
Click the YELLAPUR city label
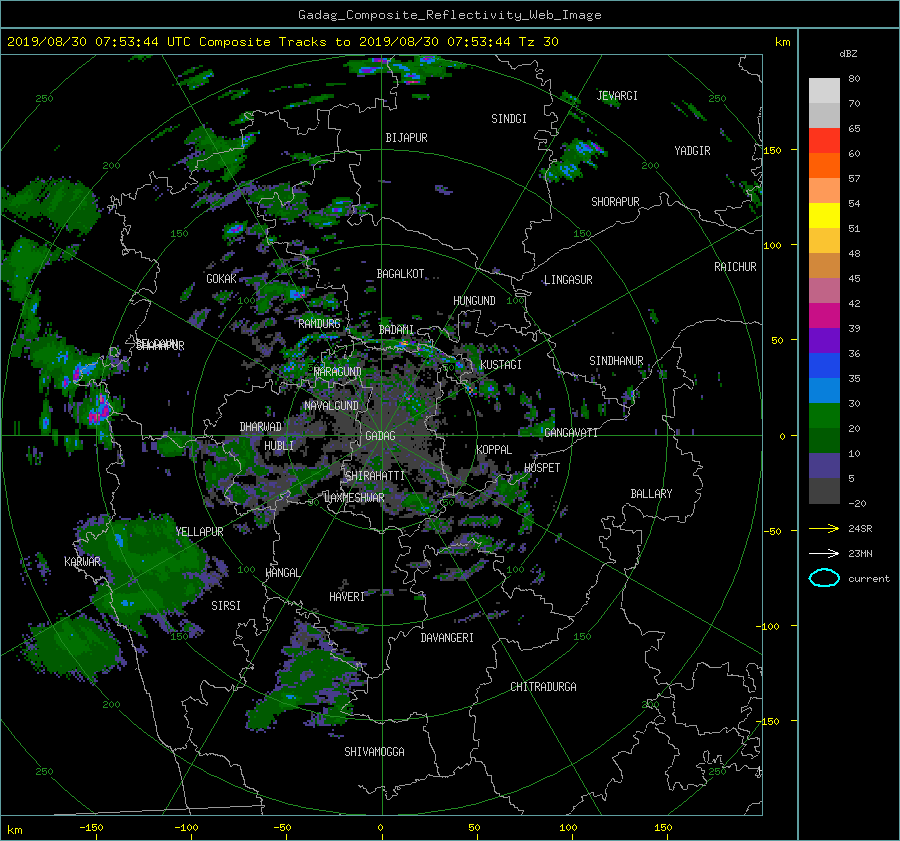pos(200,532)
